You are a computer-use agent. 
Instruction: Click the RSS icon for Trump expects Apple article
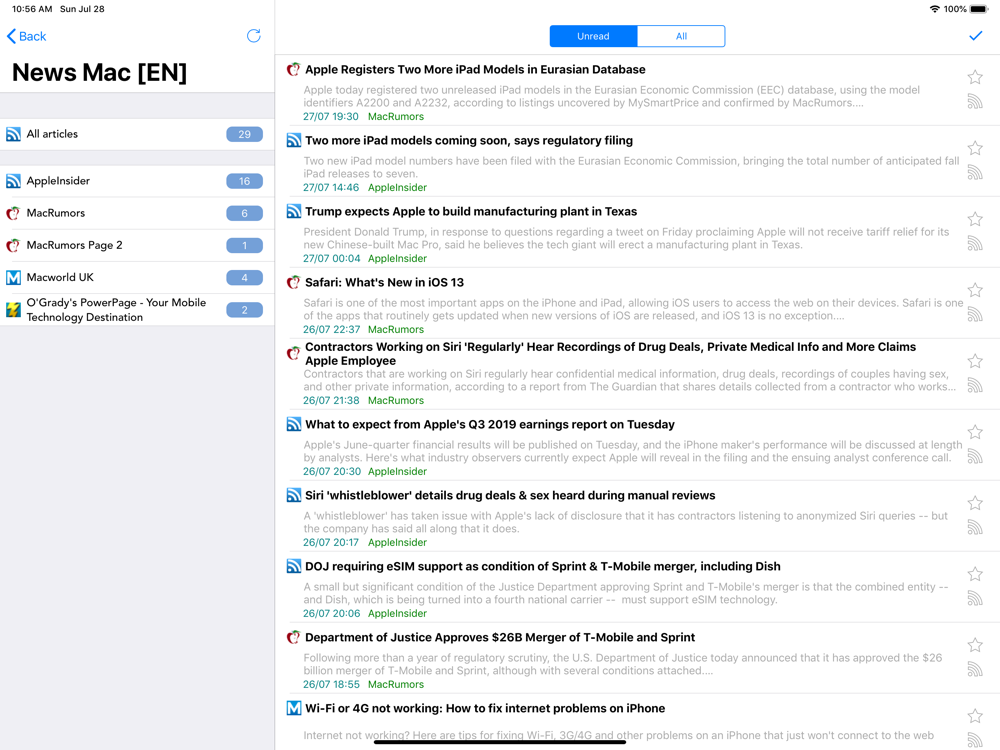coord(974,243)
